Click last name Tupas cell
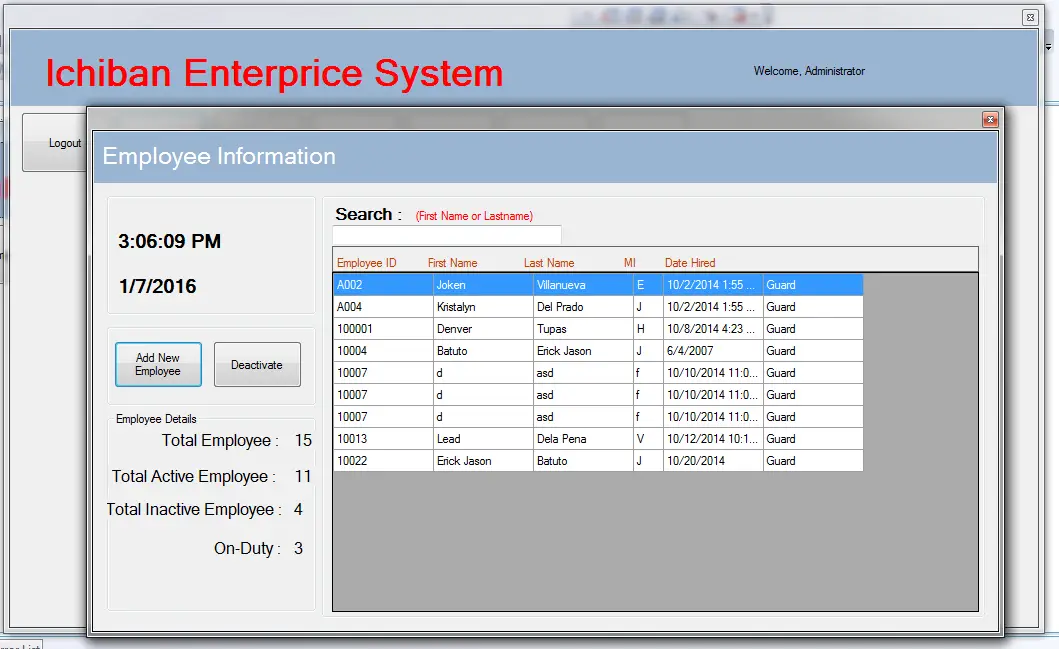1059x649 pixels. (x=583, y=329)
